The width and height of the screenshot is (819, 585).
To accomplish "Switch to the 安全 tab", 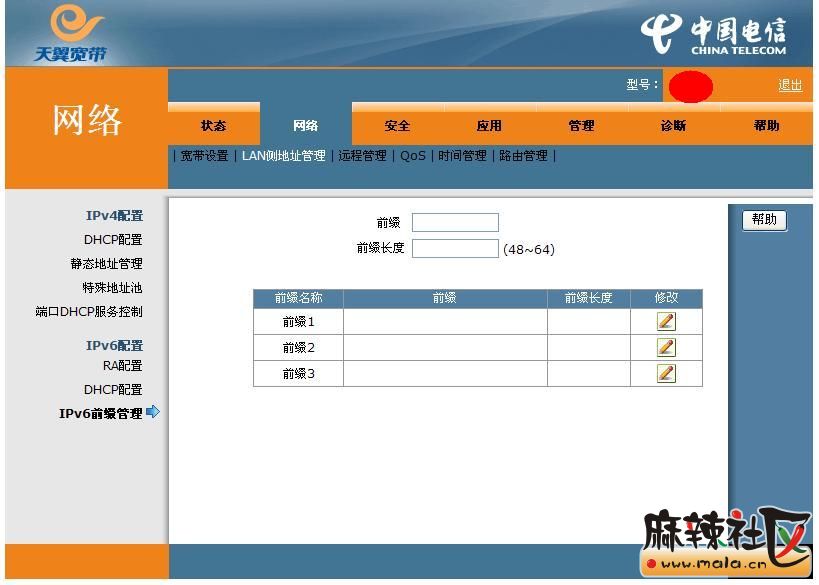I will pos(397,125).
